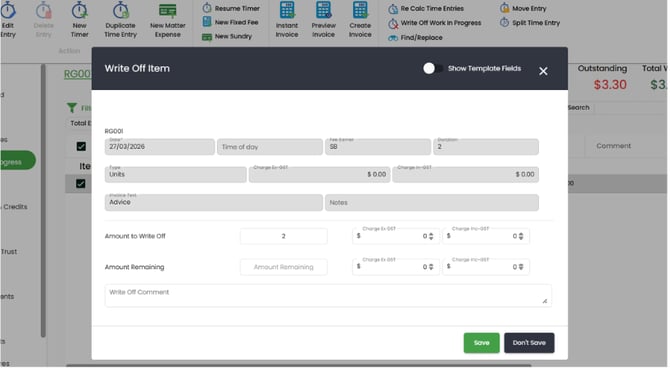
Task: Click the green Save button
Action: [x=482, y=343]
